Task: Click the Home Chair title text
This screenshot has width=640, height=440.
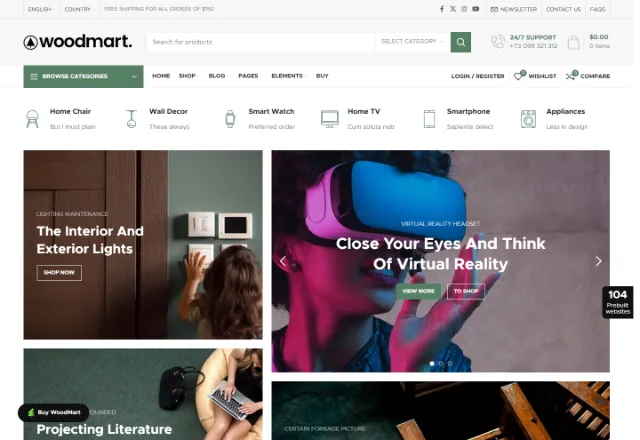Action: click(70, 111)
